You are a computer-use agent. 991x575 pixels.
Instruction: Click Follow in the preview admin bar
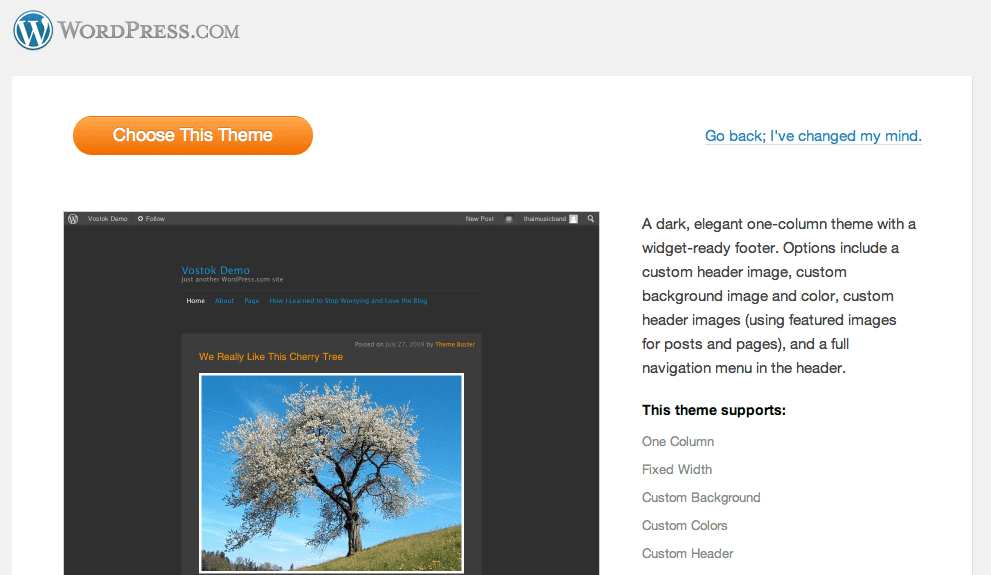(151, 219)
